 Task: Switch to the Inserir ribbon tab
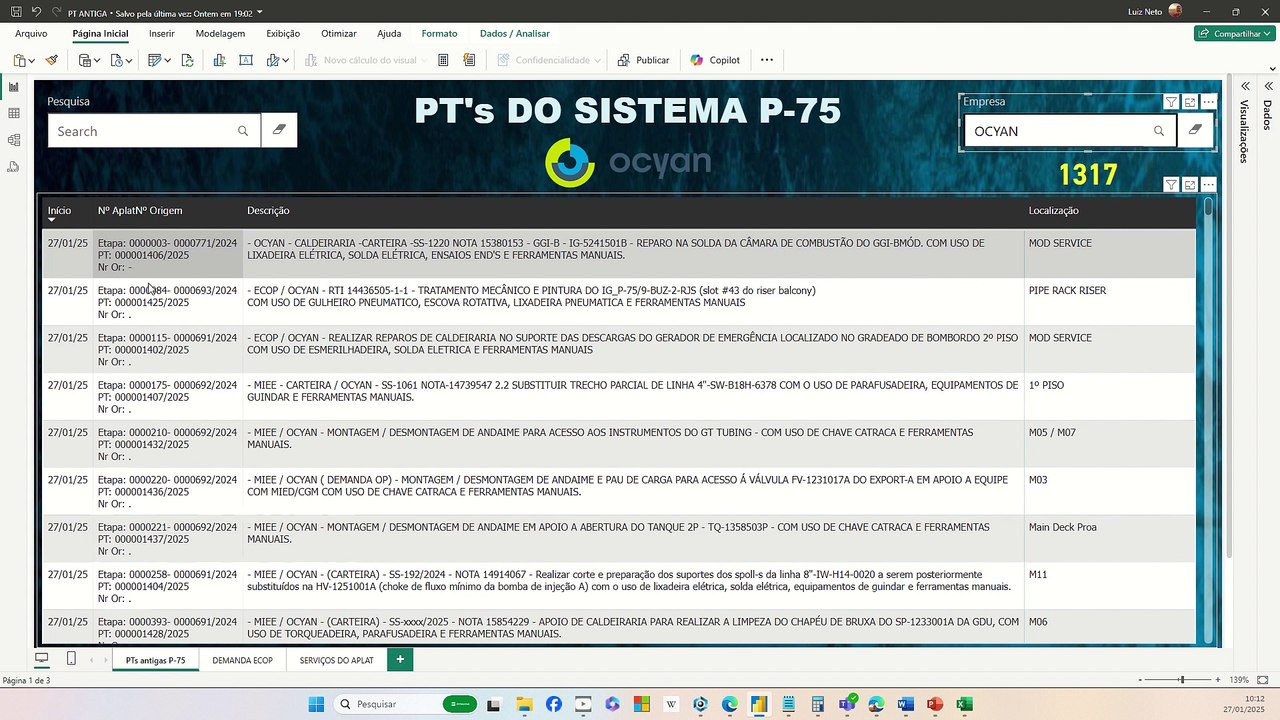click(x=162, y=33)
